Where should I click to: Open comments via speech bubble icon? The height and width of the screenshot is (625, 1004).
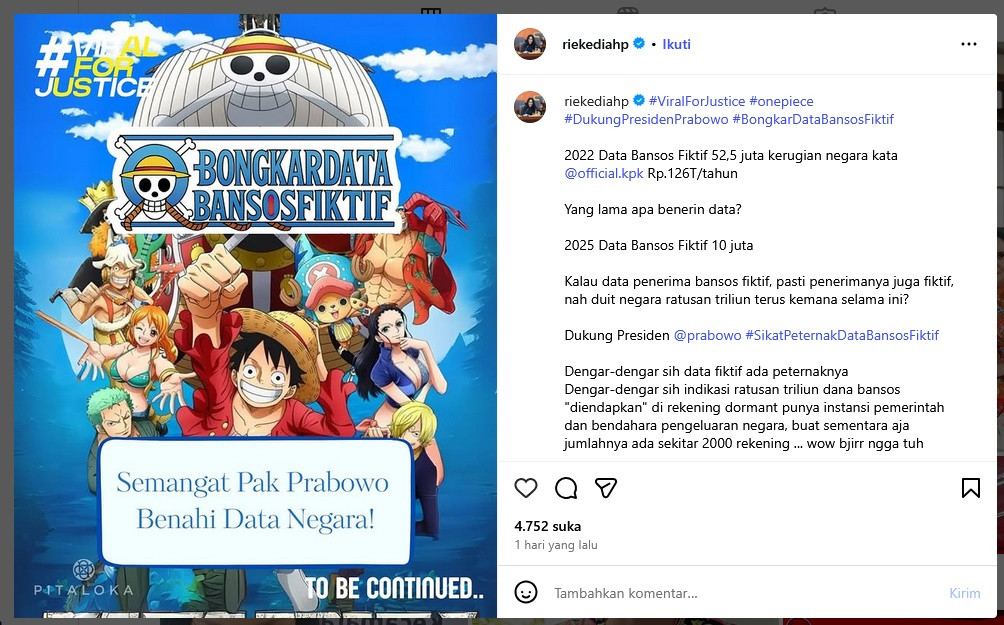[x=566, y=488]
